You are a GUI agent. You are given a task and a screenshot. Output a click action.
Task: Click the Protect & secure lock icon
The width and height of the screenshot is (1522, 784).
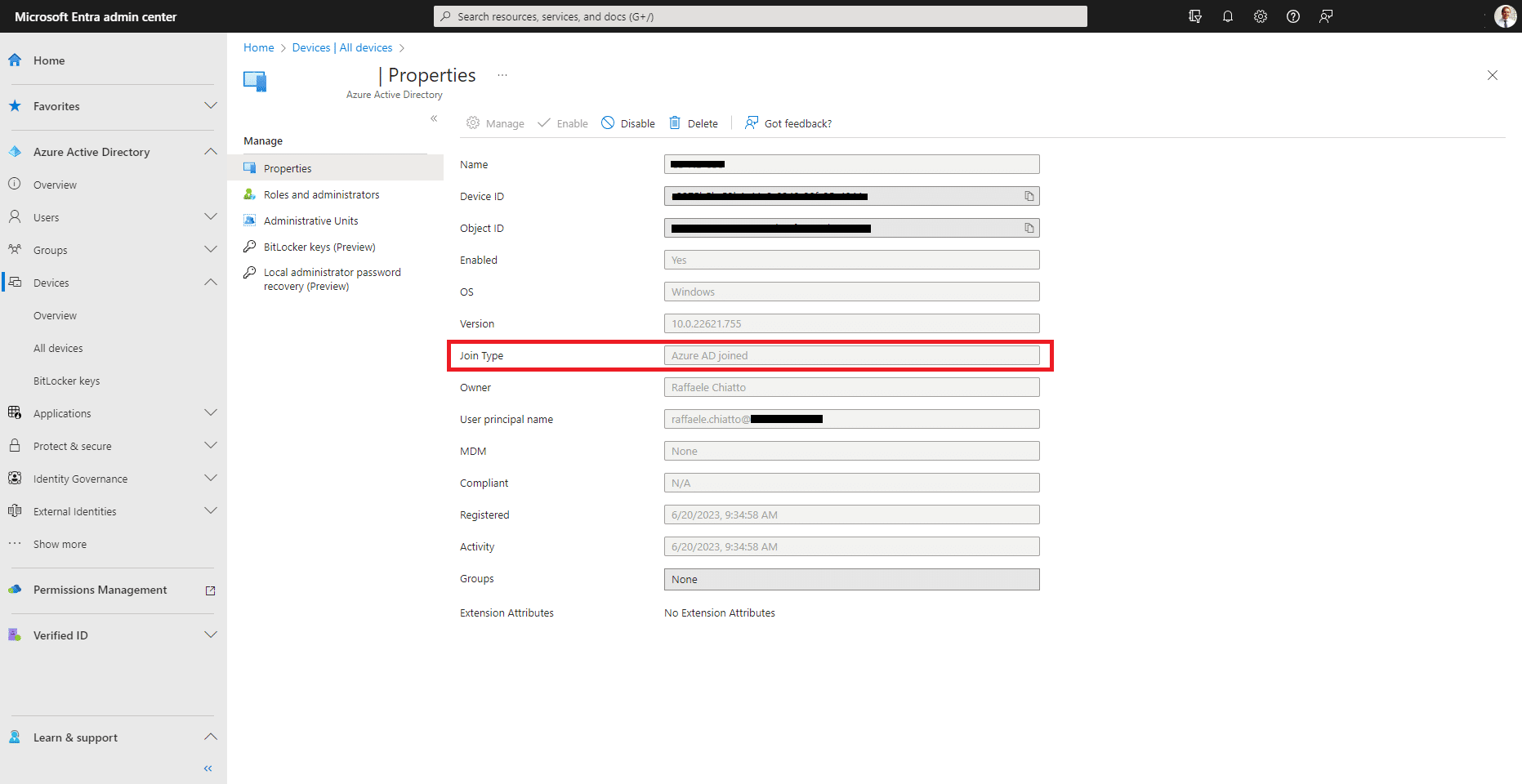coord(15,445)
